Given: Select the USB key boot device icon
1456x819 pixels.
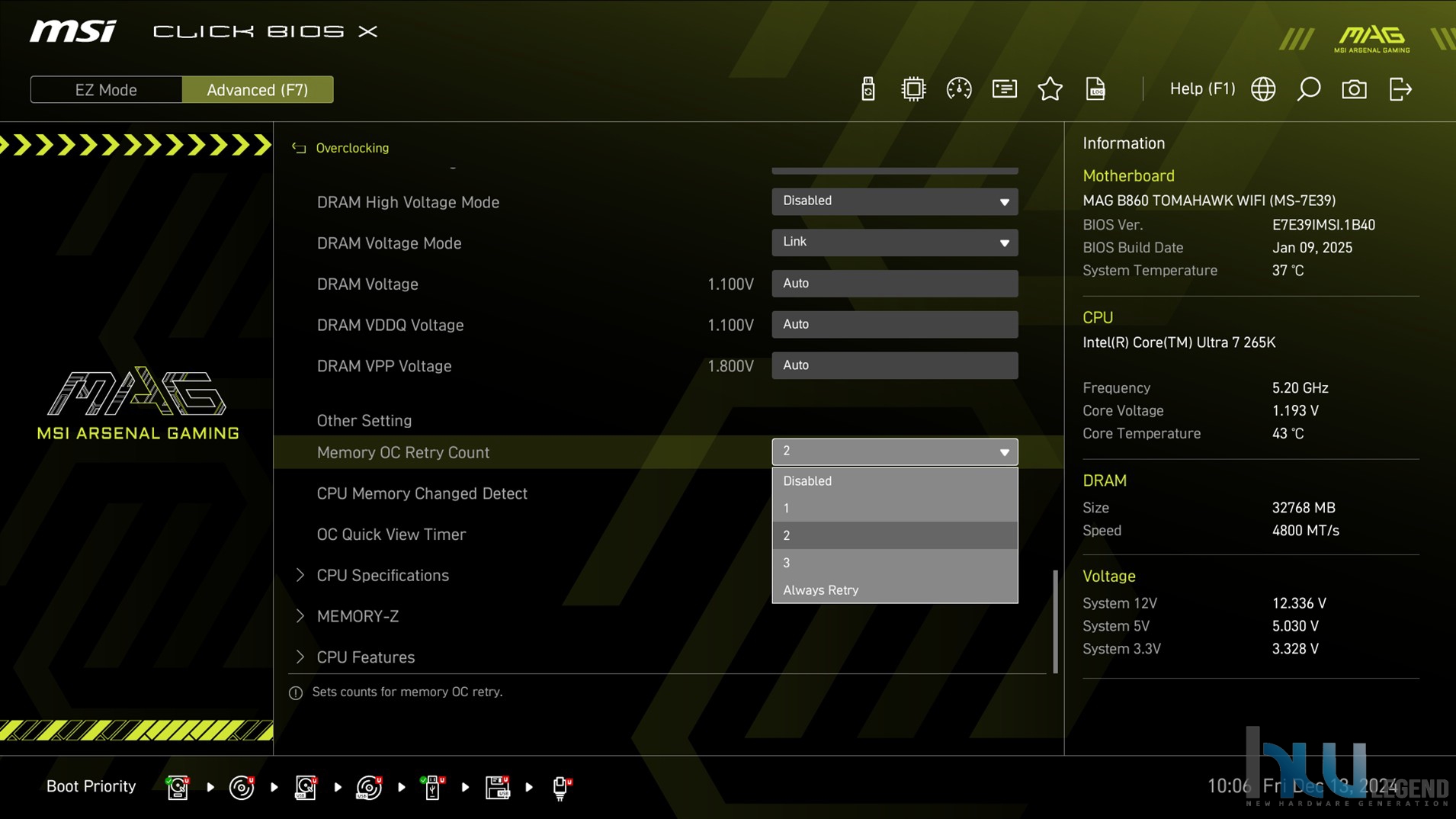Looking at the screenshot, I should 432,787.
